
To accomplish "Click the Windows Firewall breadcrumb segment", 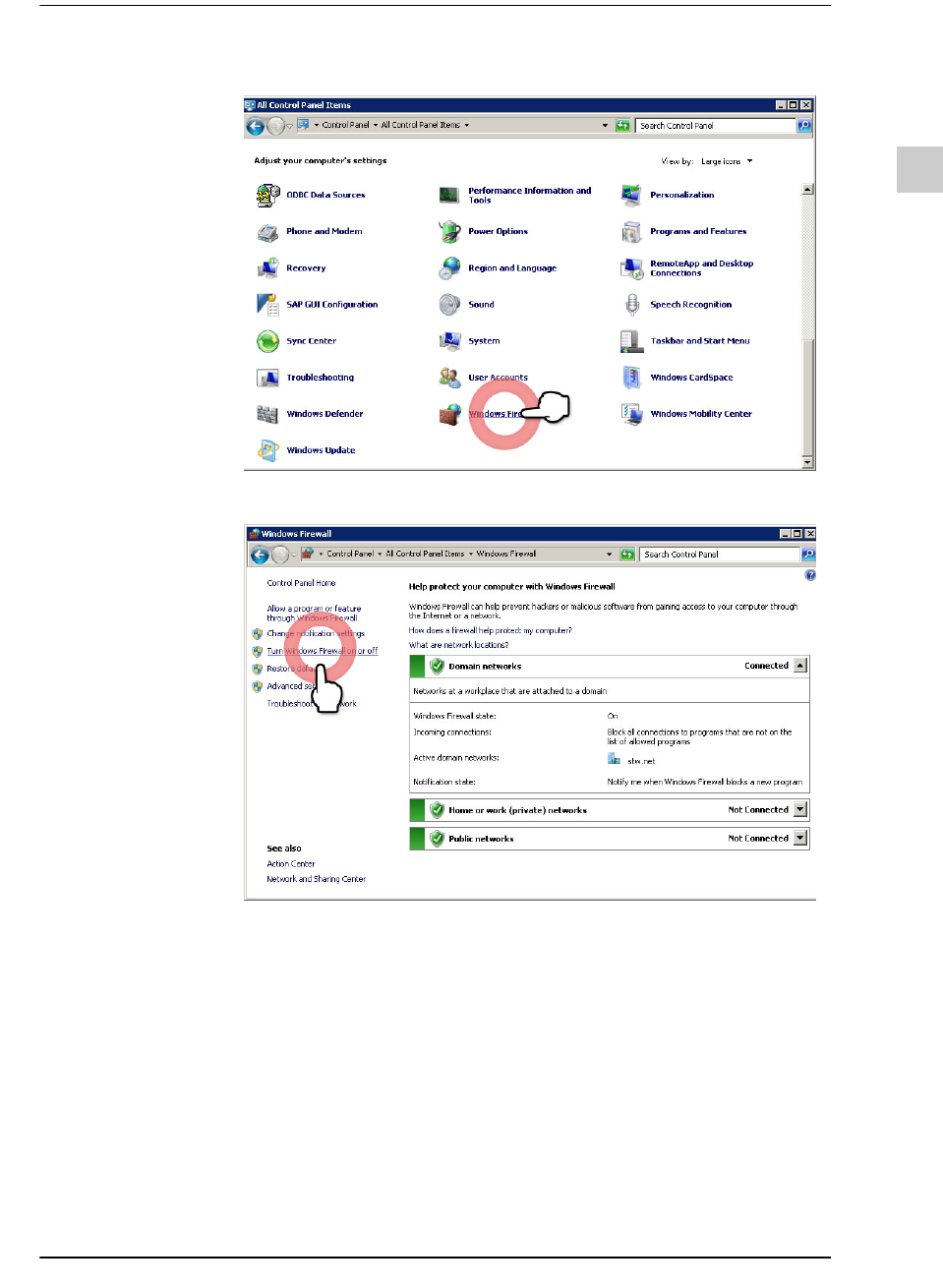I will (x=506, y=555).
